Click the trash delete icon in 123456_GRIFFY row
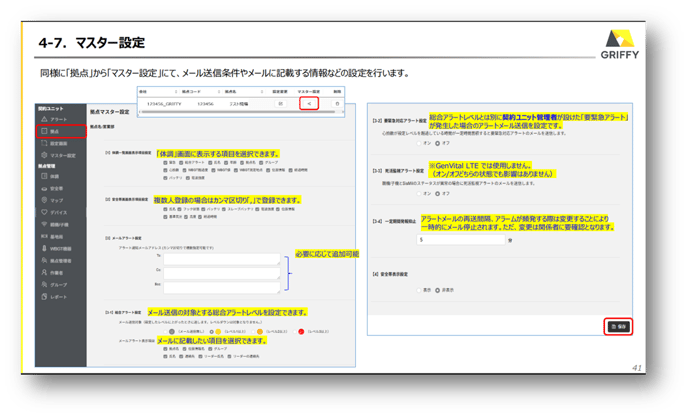The image size is (688, 417). coord(337,104)
